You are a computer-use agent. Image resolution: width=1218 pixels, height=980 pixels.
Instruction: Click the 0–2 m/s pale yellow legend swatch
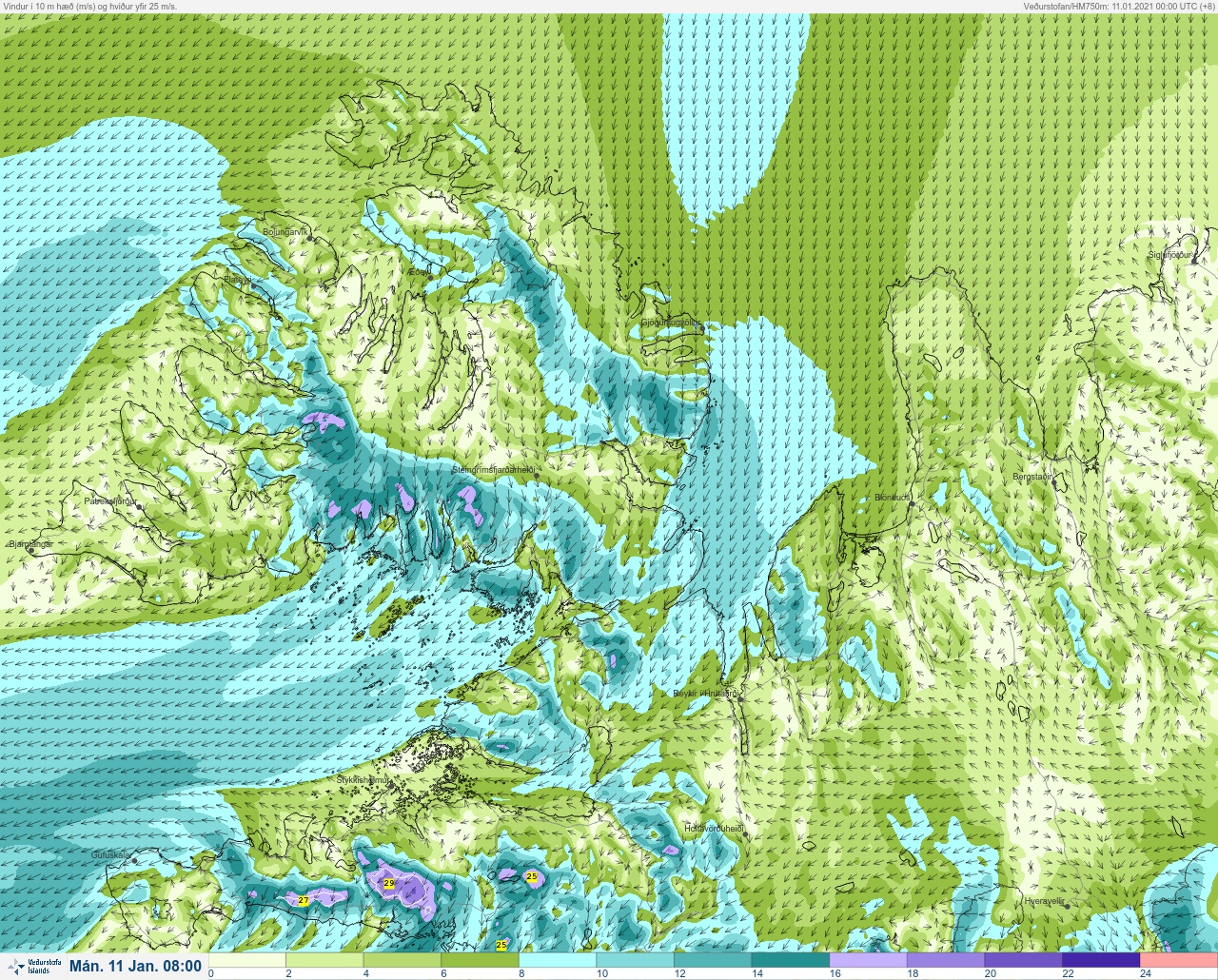click(247, 960)
